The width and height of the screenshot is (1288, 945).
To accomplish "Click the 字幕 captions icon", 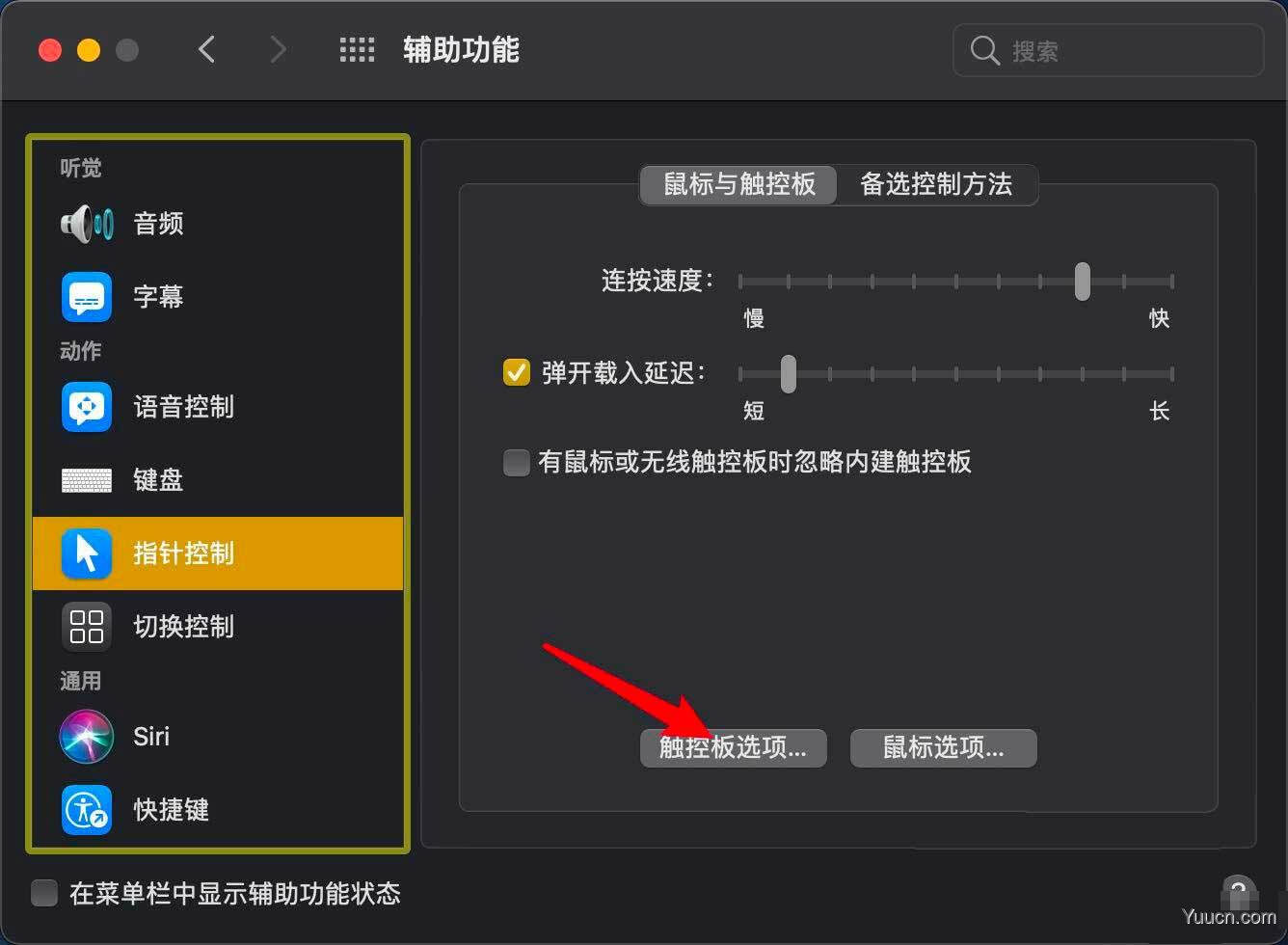I will coord(87,296).
